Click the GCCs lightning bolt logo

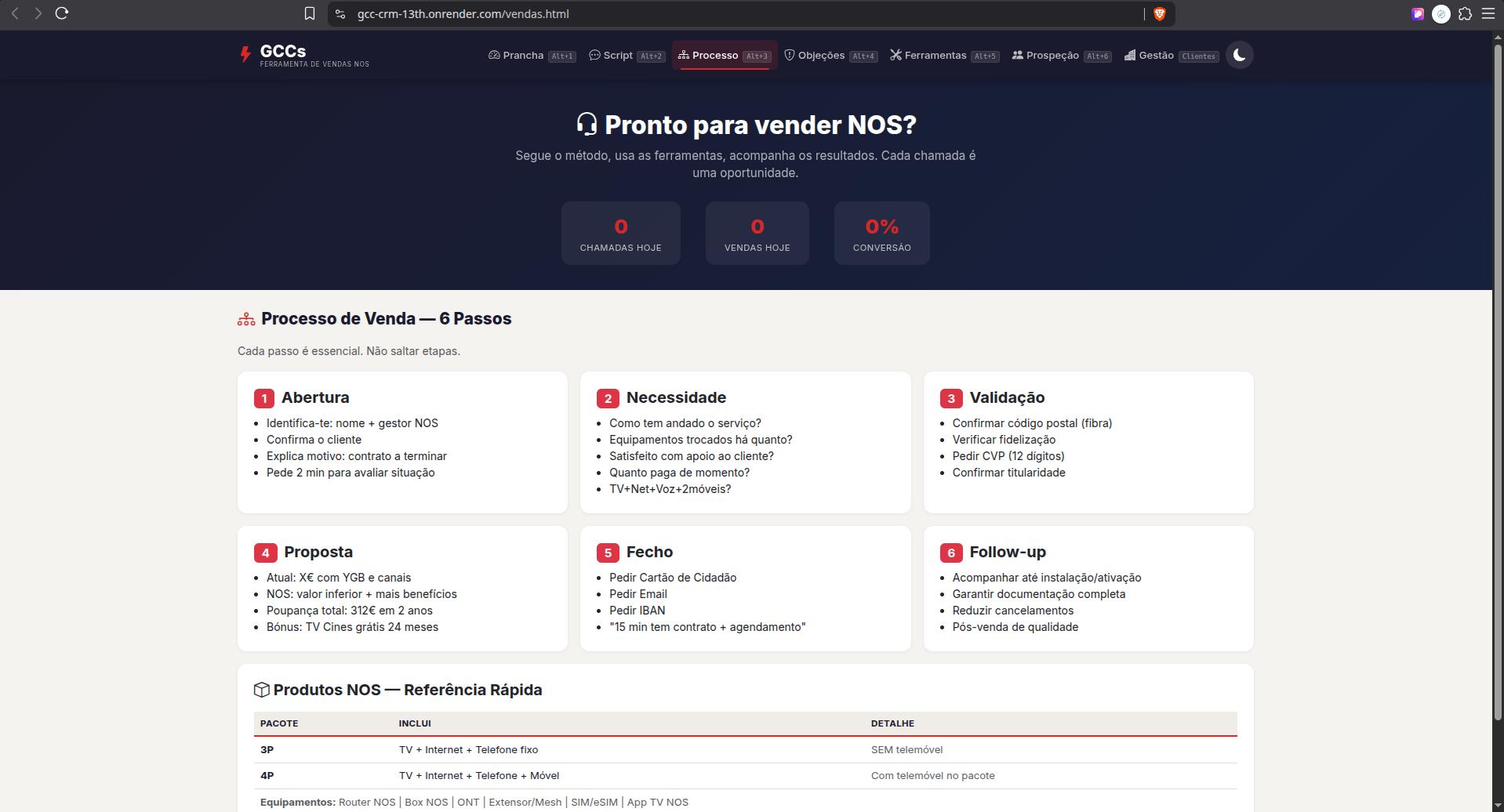click(245, 55)
